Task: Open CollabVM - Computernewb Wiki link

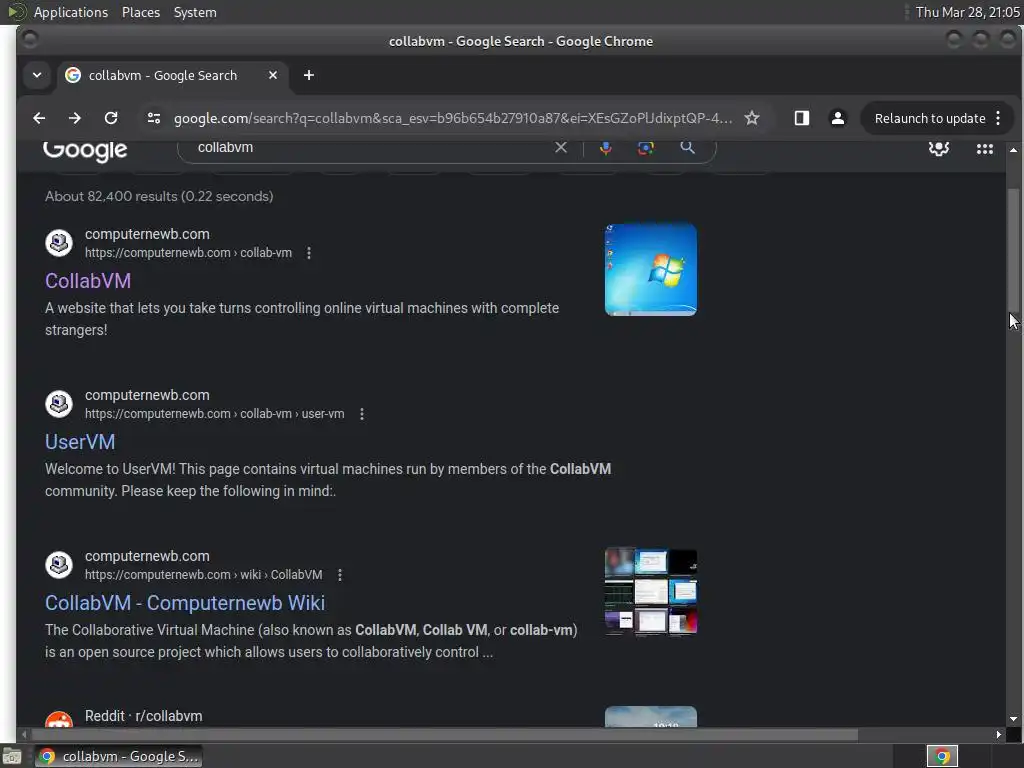Action: click(x=185, y=603)
